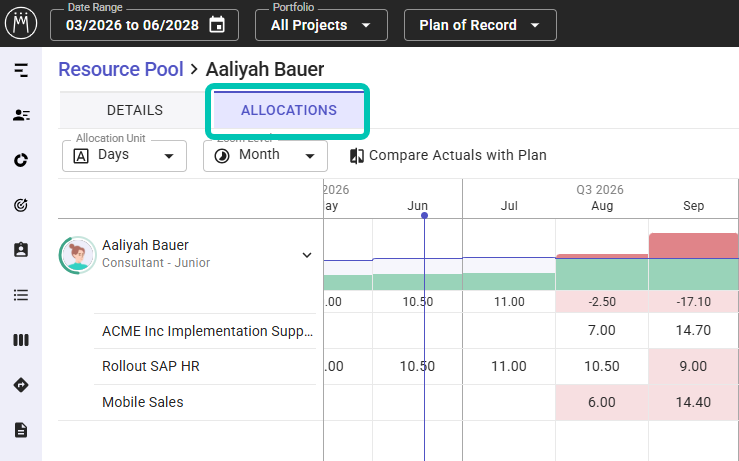739x461 pixels.
Task: Open the gantt-style bars sidebar icon
Action: tap(21, 70)
